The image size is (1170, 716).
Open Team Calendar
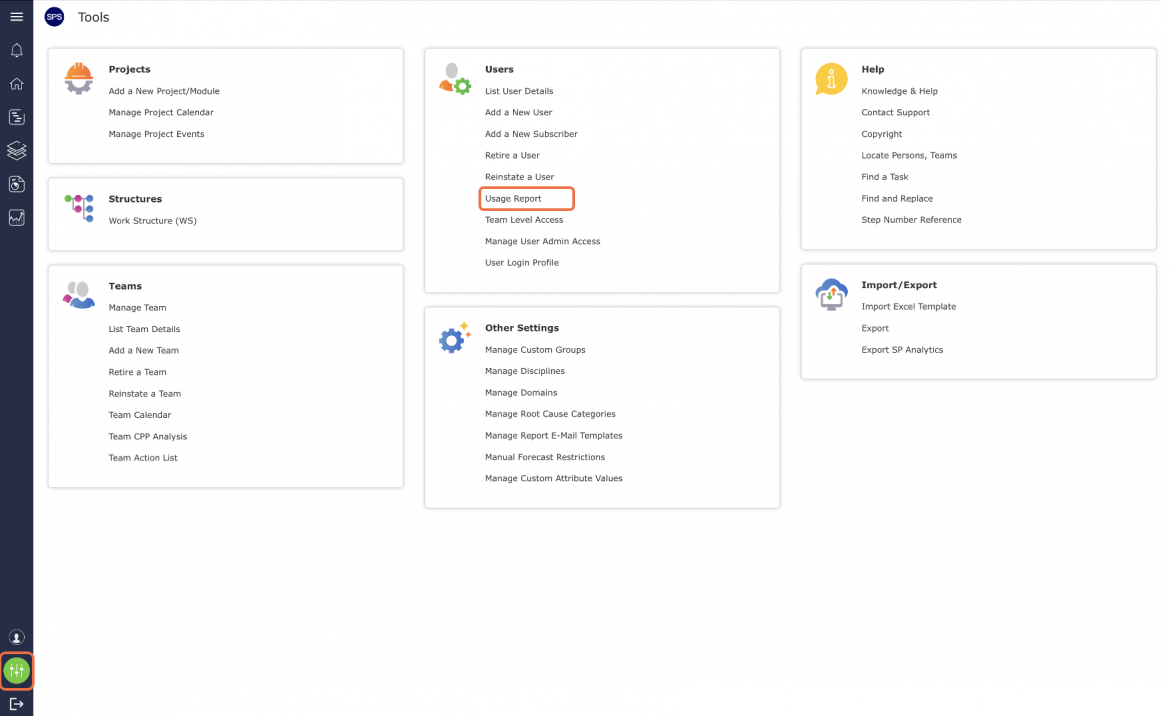pos(140,415)
